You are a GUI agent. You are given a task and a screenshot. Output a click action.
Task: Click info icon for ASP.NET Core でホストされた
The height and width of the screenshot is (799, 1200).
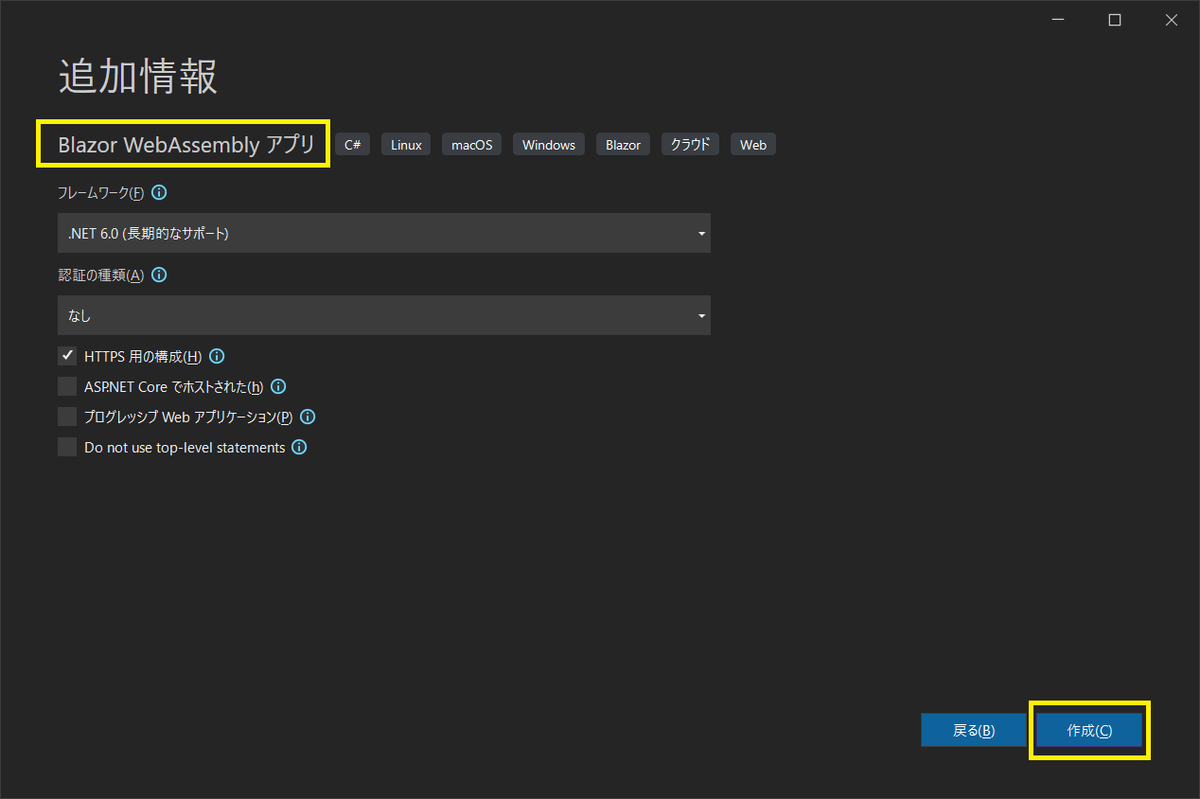[279, 386]
